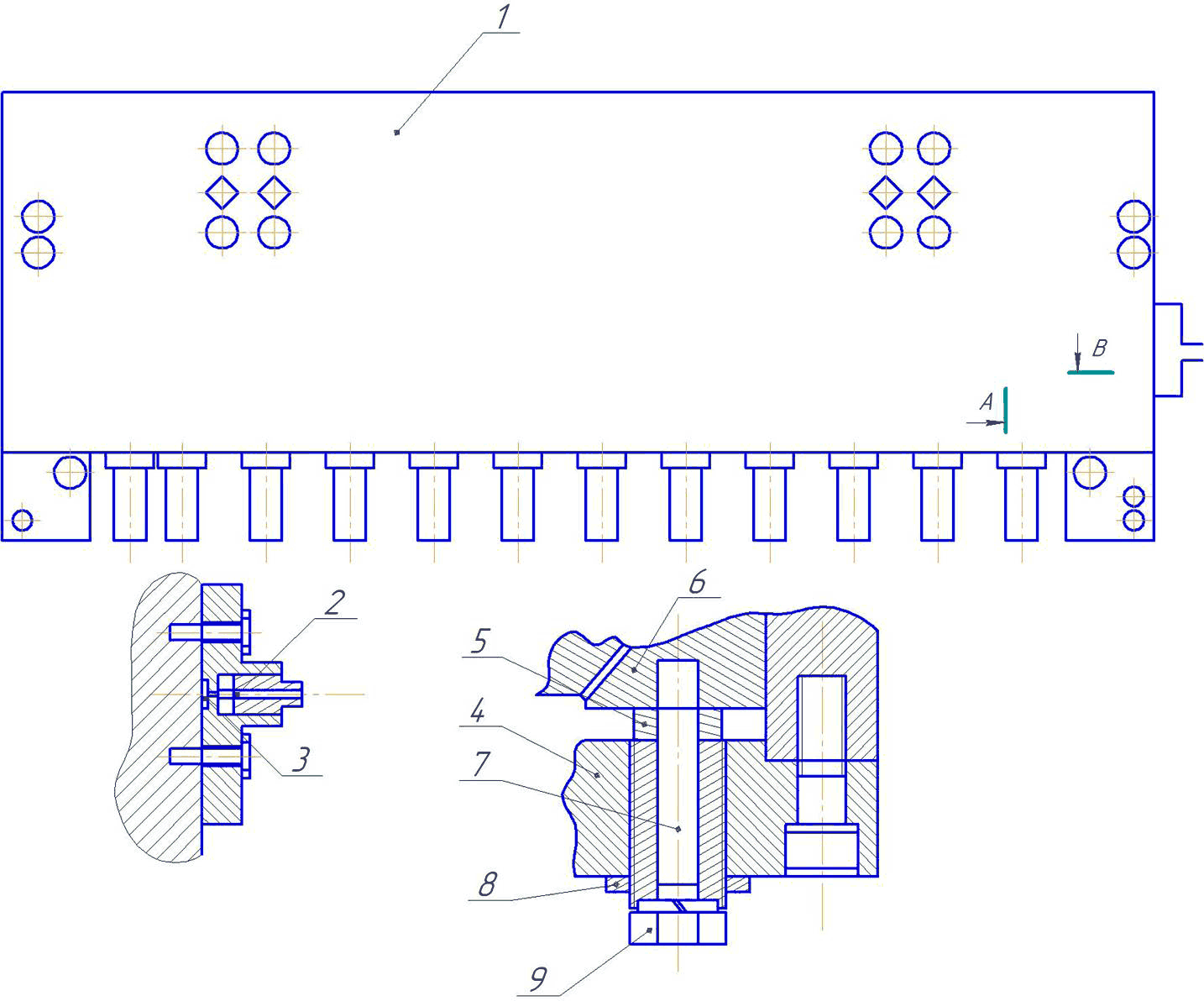Click the callout number 7 label
The height and width of the screenshot is (1001, 1204).
[x=481, y=765]
